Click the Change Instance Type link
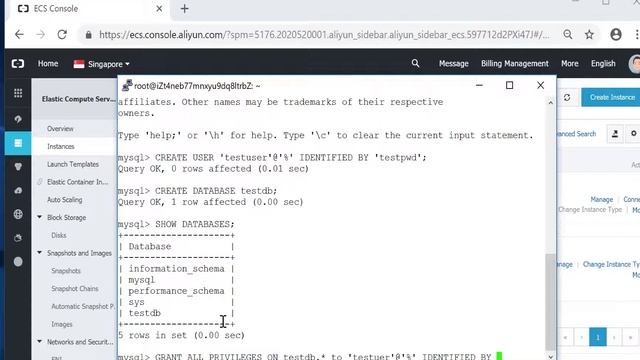 pyautogui.click(x=590, y=210)
